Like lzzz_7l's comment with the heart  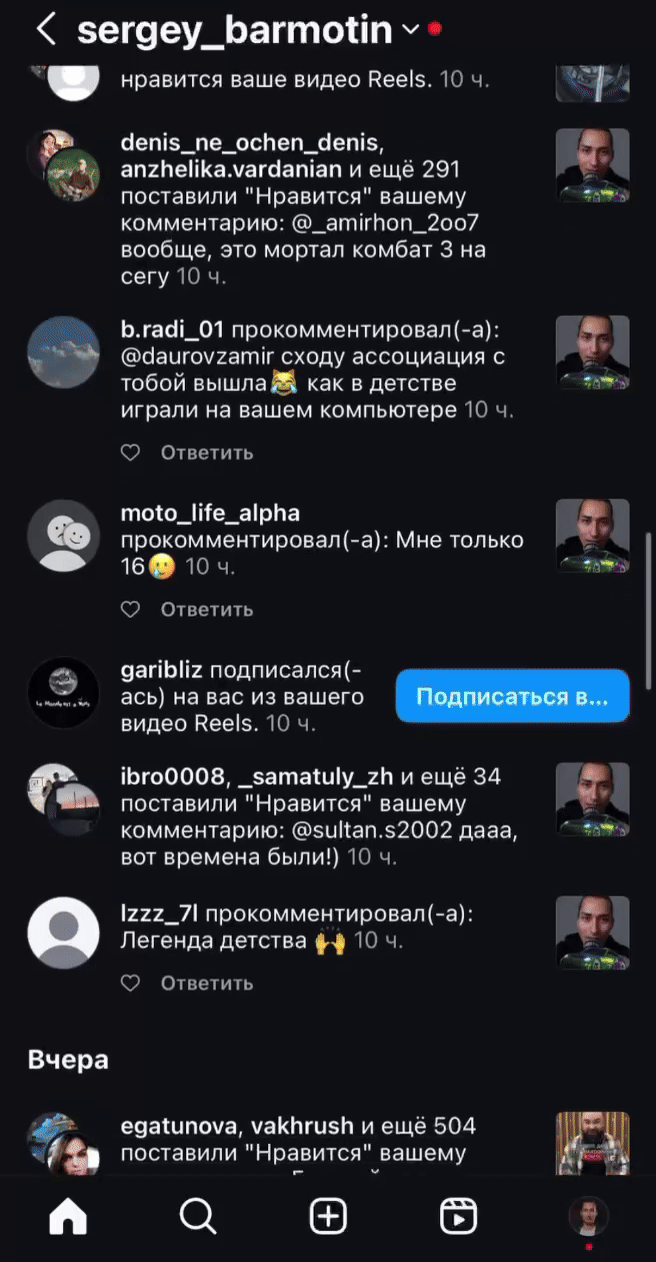tap(130, 983)
